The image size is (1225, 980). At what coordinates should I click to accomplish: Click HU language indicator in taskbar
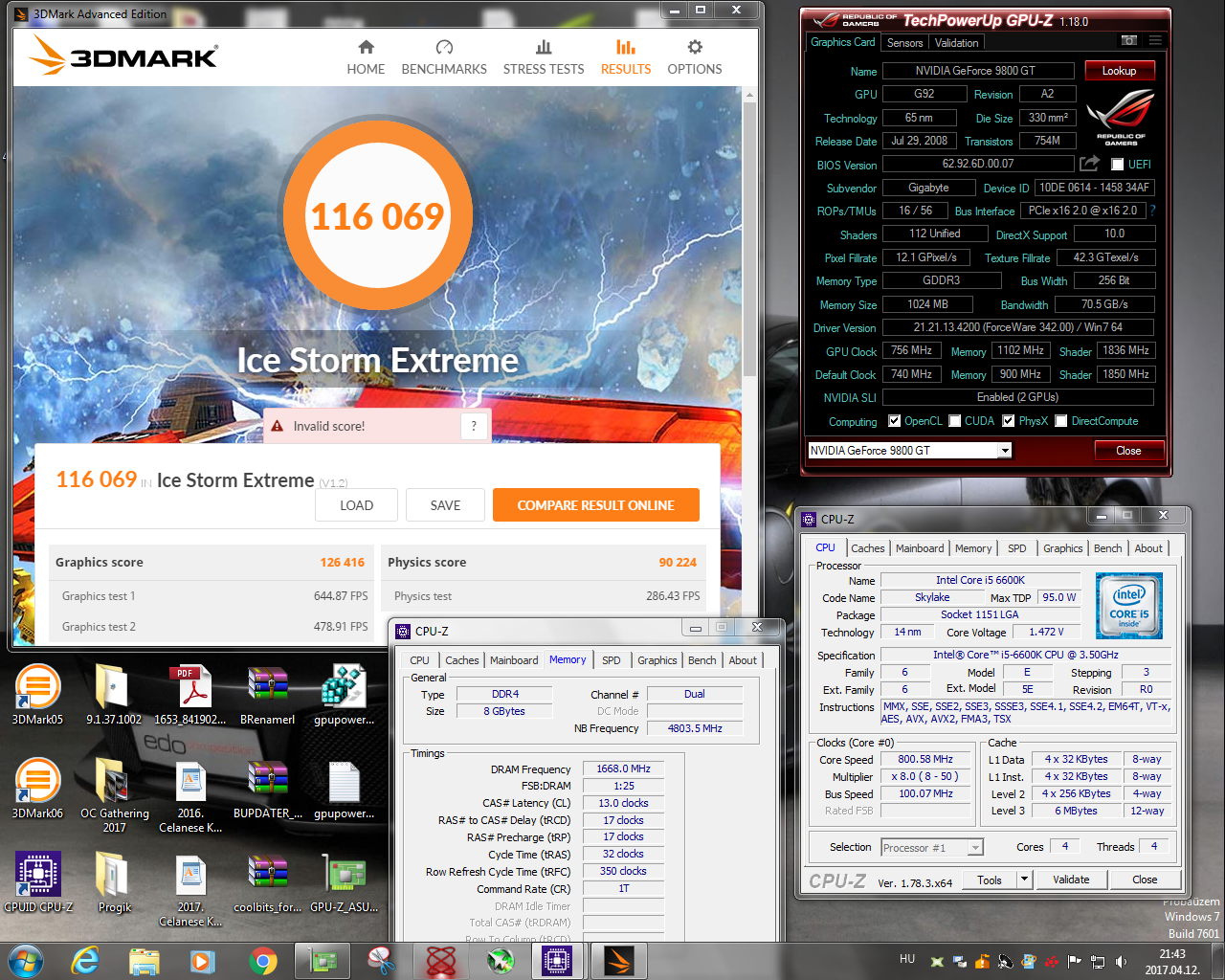(907, 959)
